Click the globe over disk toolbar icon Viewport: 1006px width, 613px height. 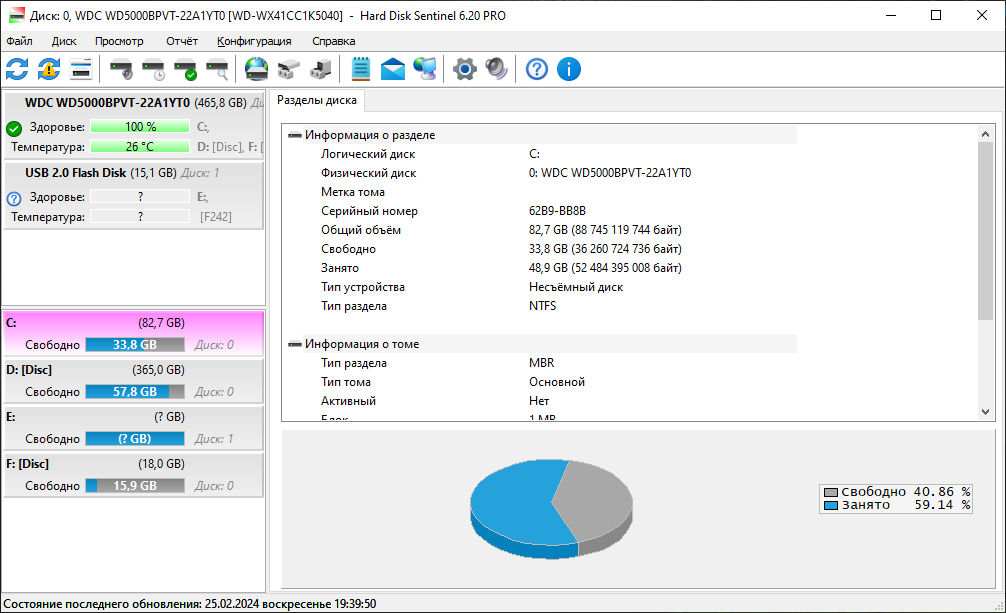257,69
